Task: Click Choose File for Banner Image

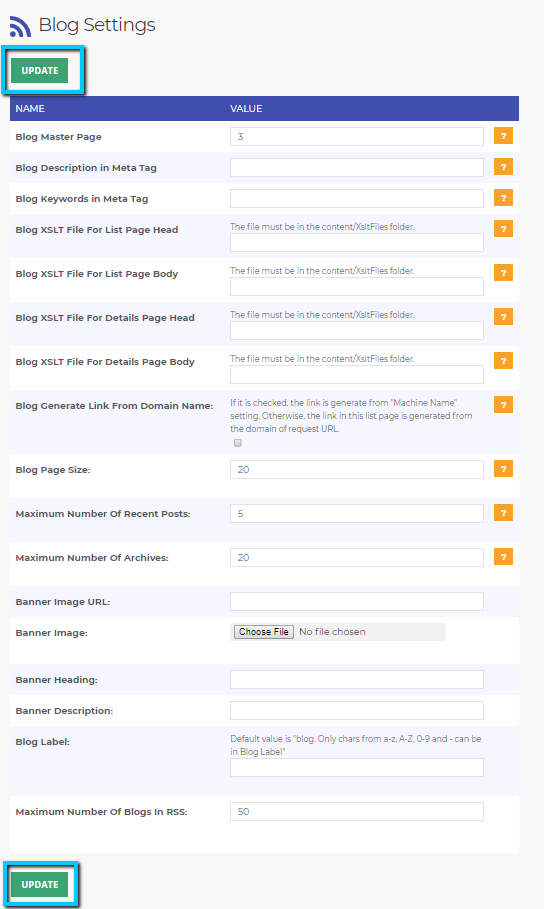Action: point(263,632)
